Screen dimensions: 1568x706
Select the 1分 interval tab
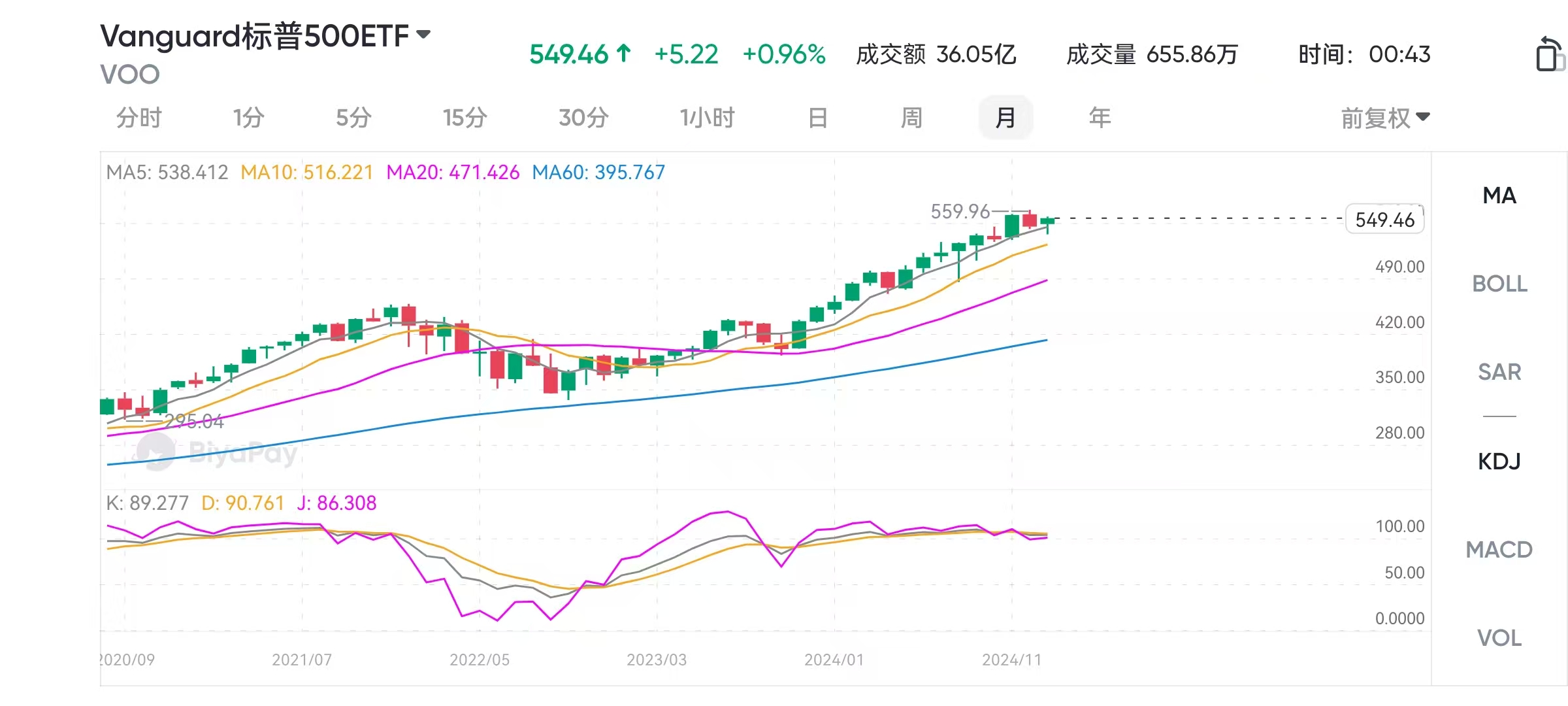(x=248, y=118)
